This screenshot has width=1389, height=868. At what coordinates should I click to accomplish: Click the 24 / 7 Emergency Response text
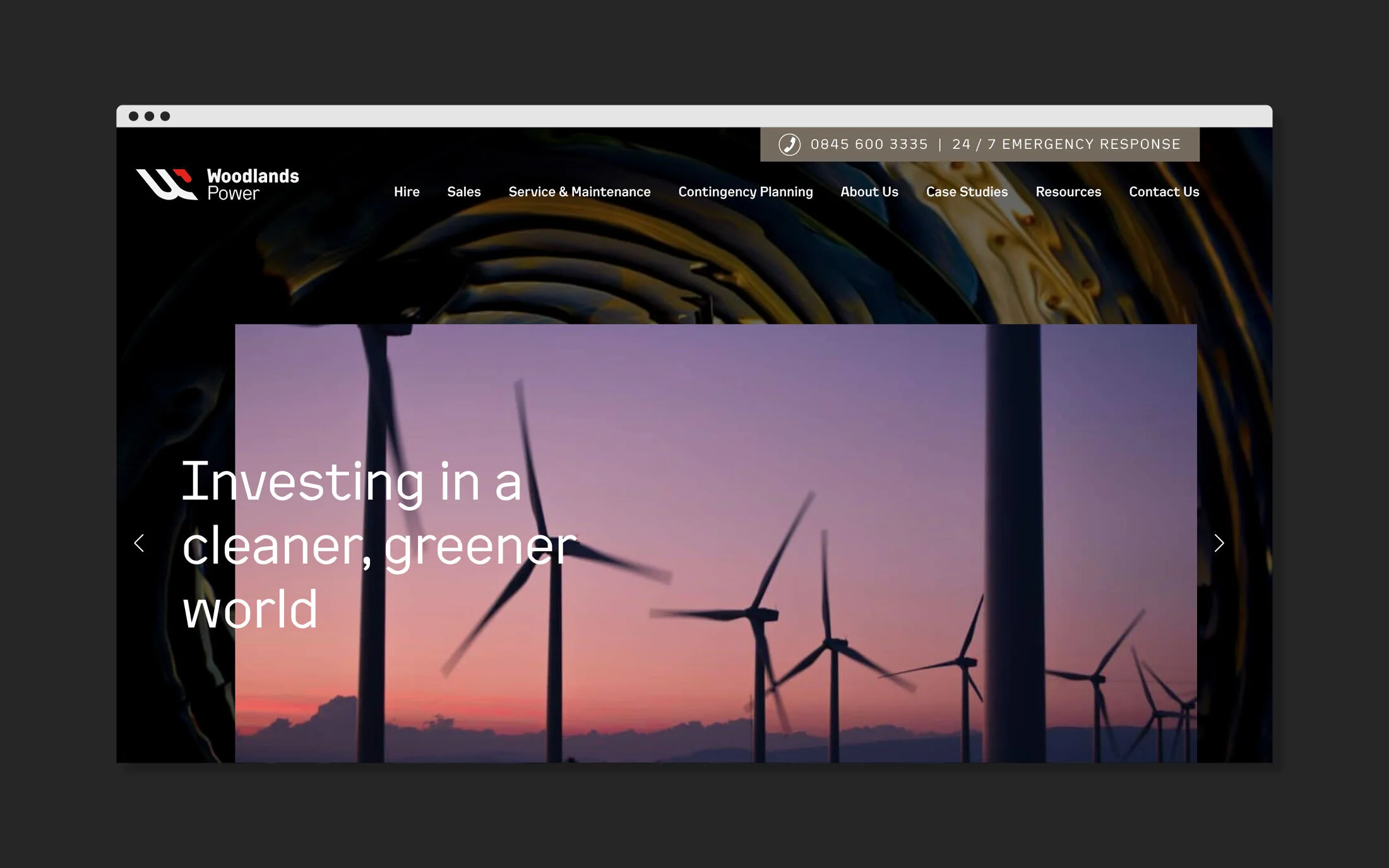tap(1066, 145)
